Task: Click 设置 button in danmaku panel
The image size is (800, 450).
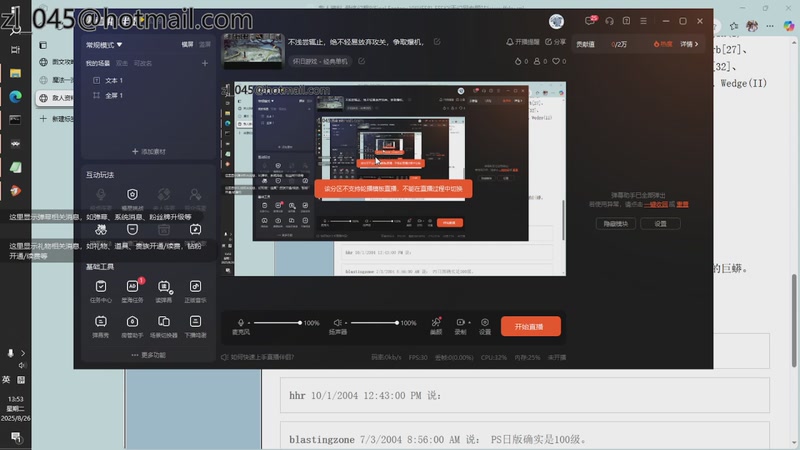Action: (x=660, y=223)
